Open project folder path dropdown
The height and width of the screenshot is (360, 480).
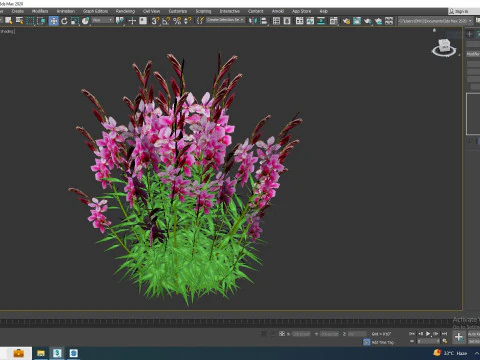click(x=436, y=21)
